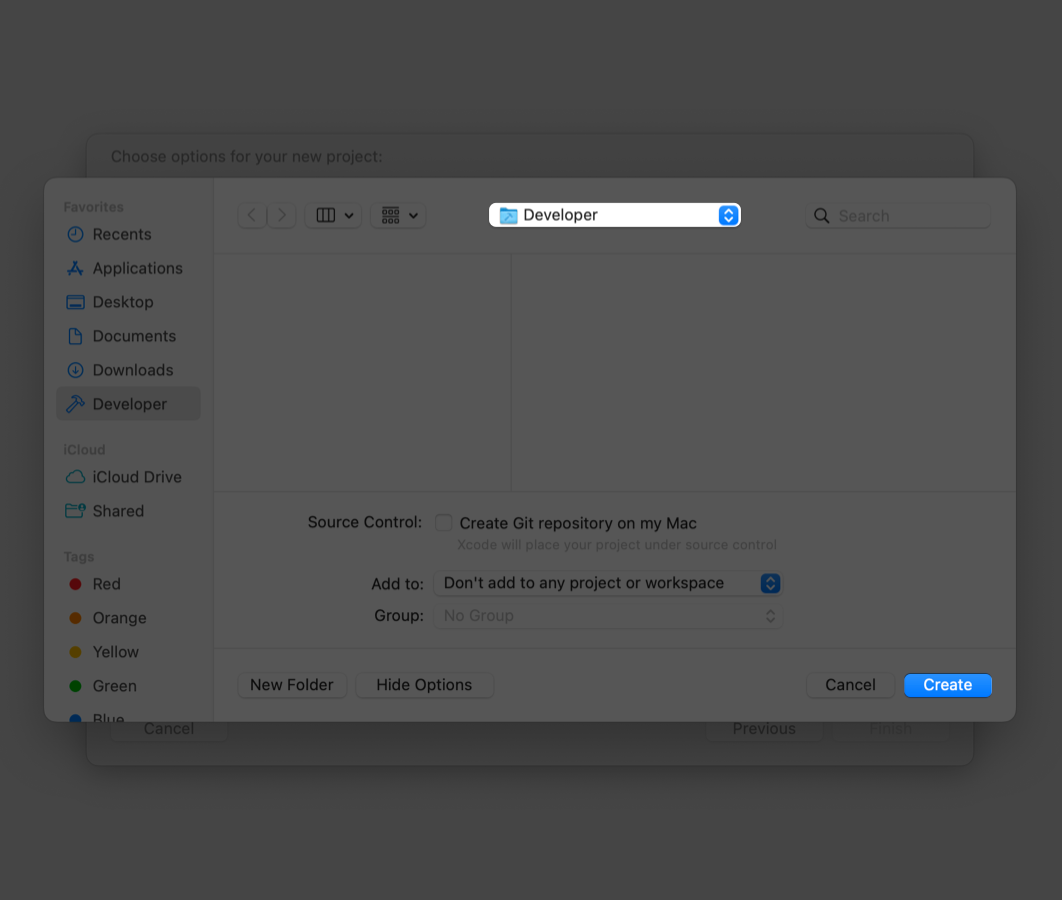Viewport: 1062px width, 900px height.
Task: Open the column view options chevron
Action: tap(347, 215)
